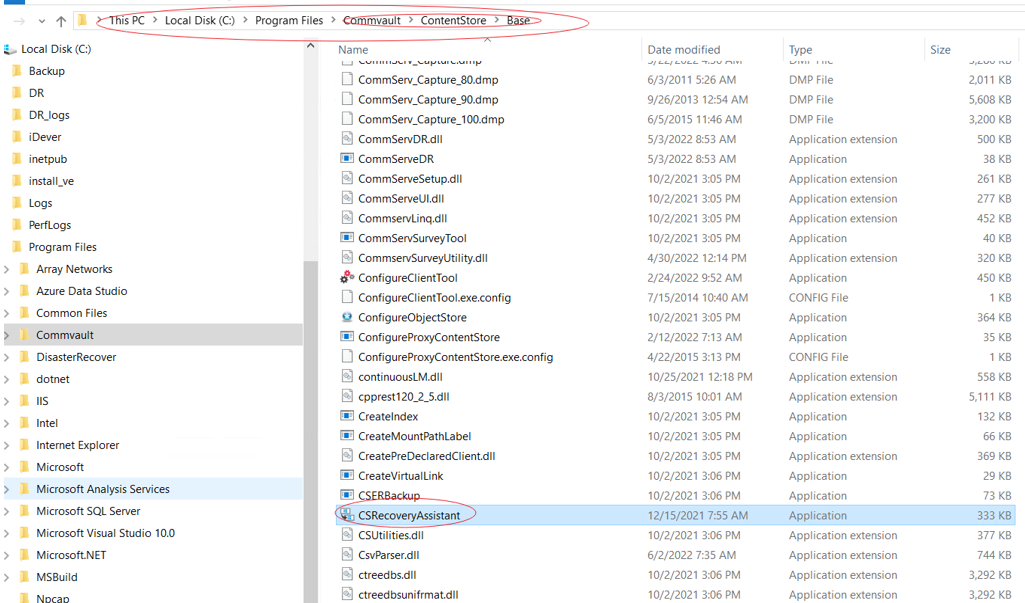
Task: Click the CommServ_Capture_90.dmp file icon
Action: 347,100
